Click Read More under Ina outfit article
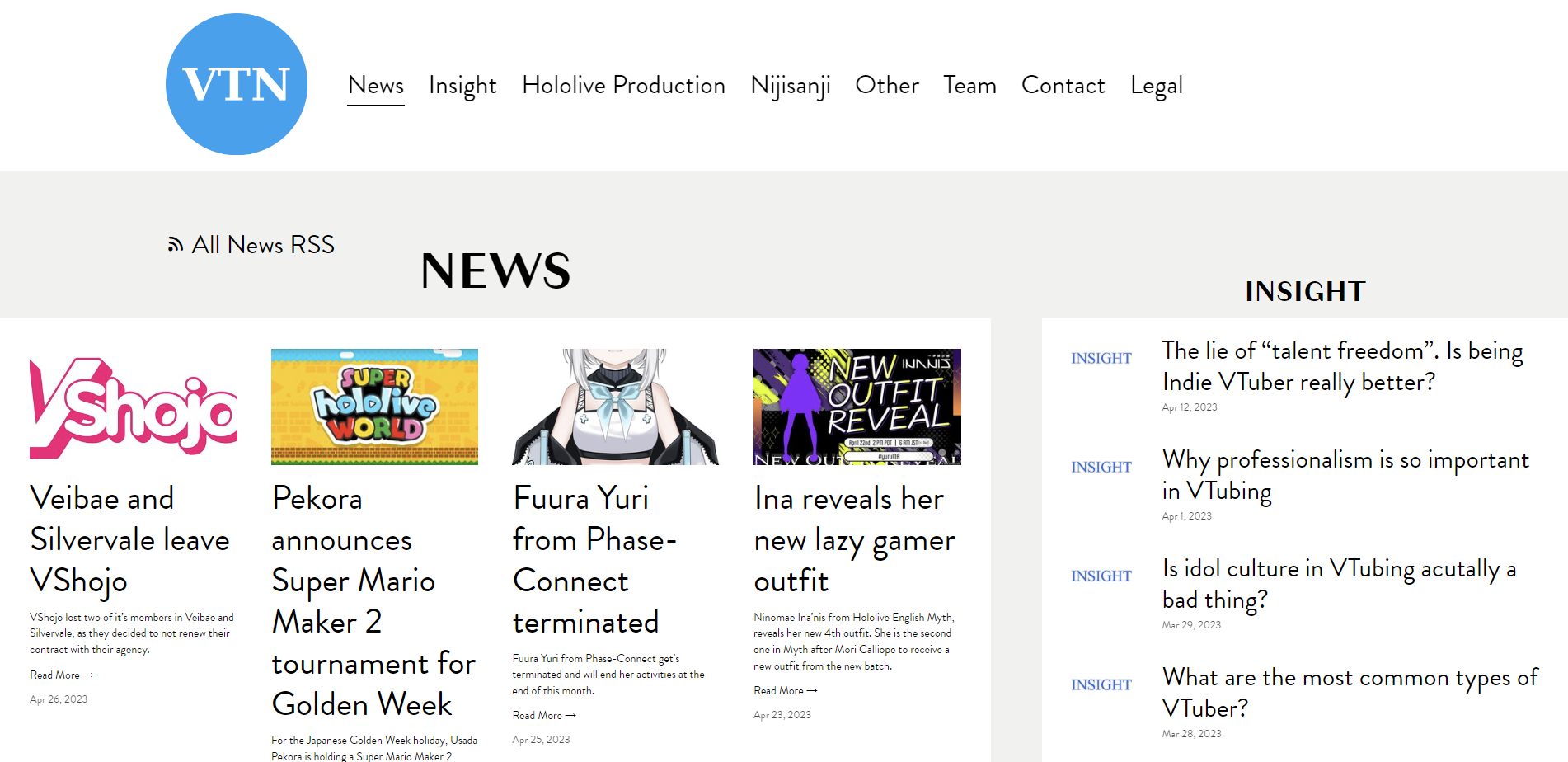 (786, 690)
